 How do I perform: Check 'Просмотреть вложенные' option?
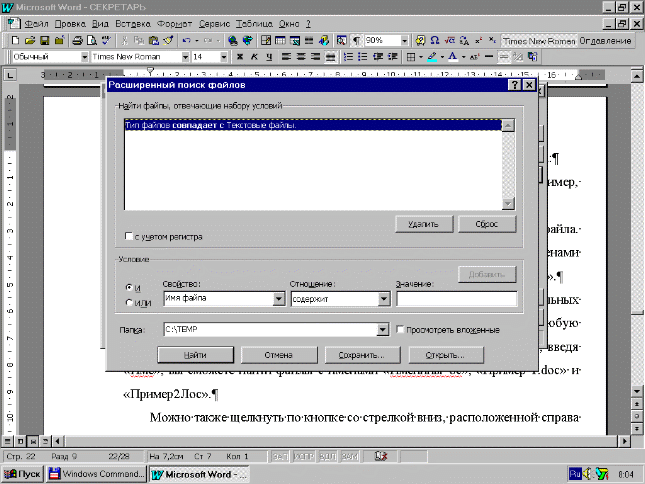tap(400, 329)
